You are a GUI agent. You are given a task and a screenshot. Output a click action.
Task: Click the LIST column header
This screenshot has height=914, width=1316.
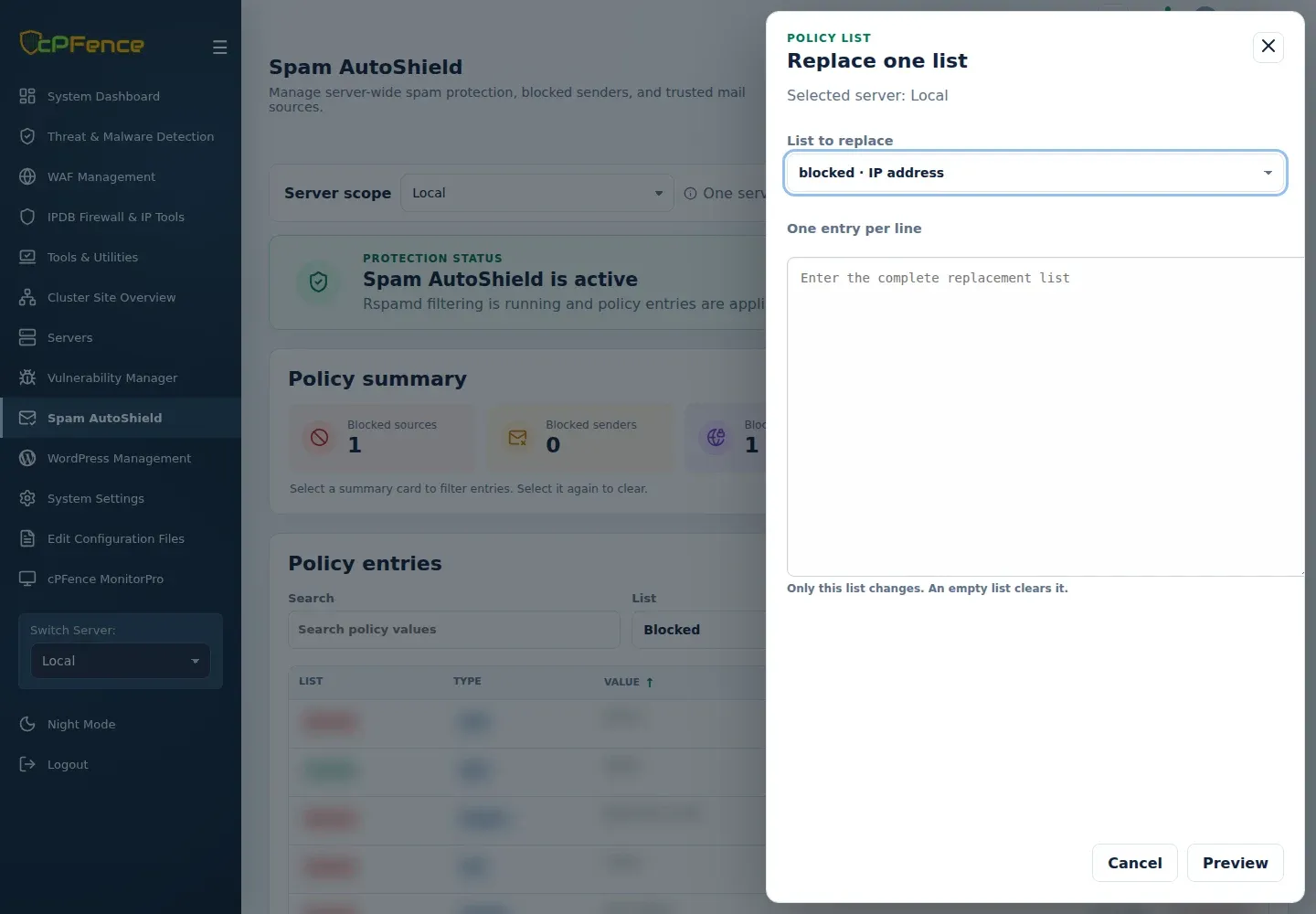pyautogui.click(x=311, y=682)
